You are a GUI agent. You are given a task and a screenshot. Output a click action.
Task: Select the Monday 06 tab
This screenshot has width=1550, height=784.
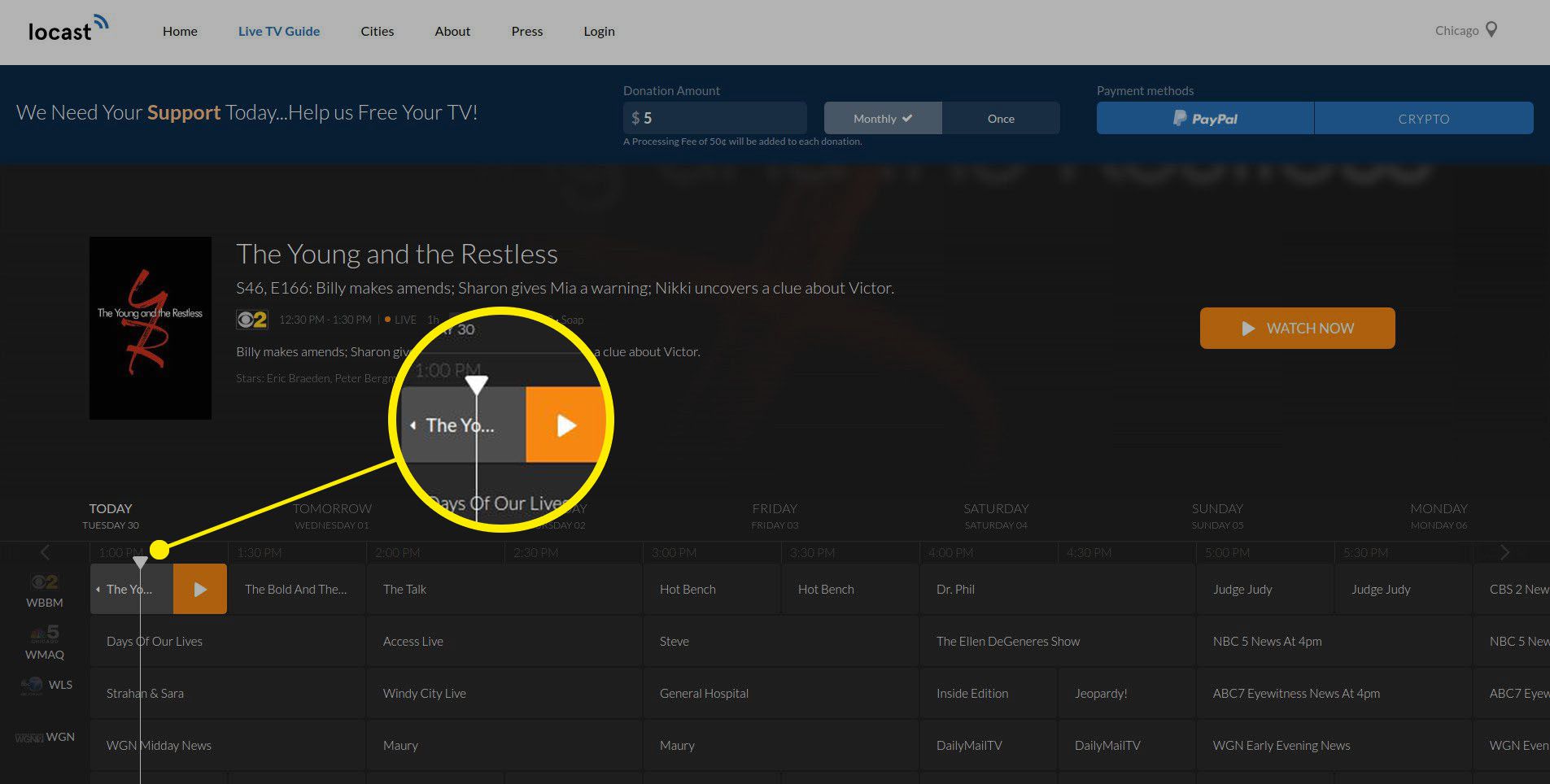(x=1439, y=516)
